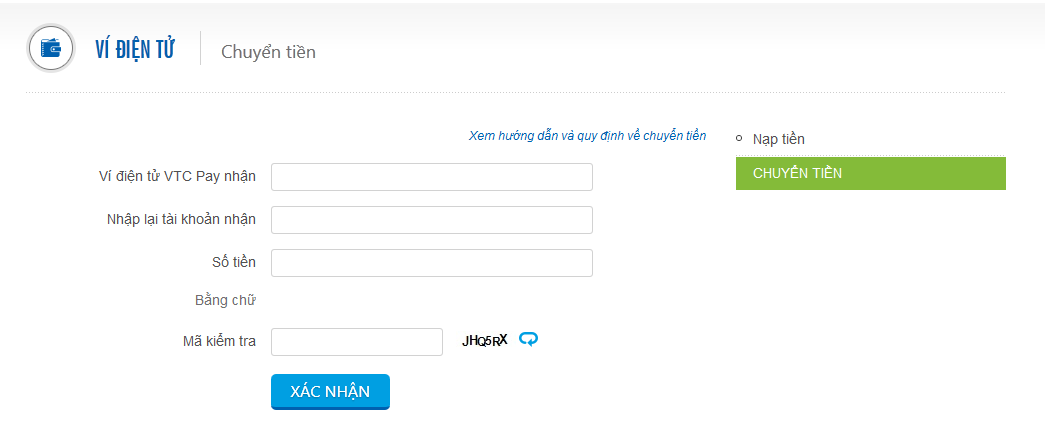Click the Ví điện tử VTC Pay nhận label
The height and width of the screenshot is (444, 1045).
click(177, 177)
